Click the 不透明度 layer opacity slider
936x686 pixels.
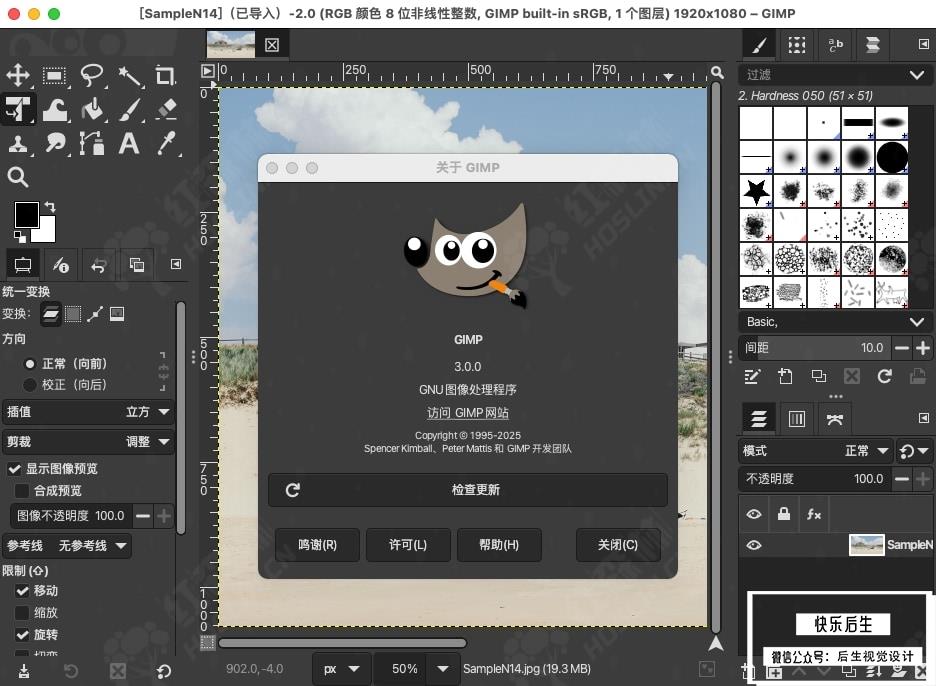click(x=815, y=479)
